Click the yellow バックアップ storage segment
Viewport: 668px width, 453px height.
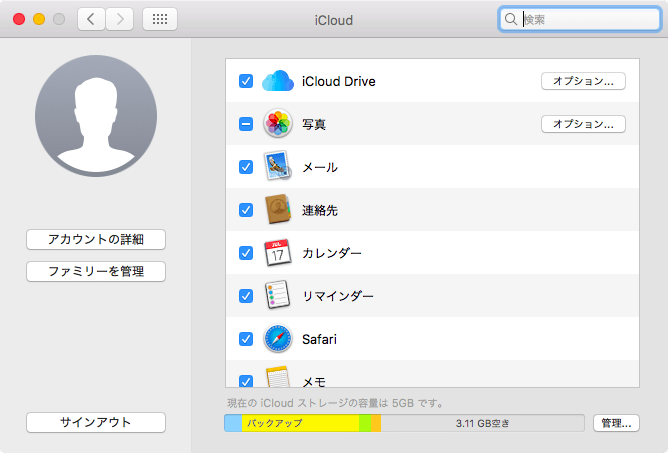pos(300,423)
